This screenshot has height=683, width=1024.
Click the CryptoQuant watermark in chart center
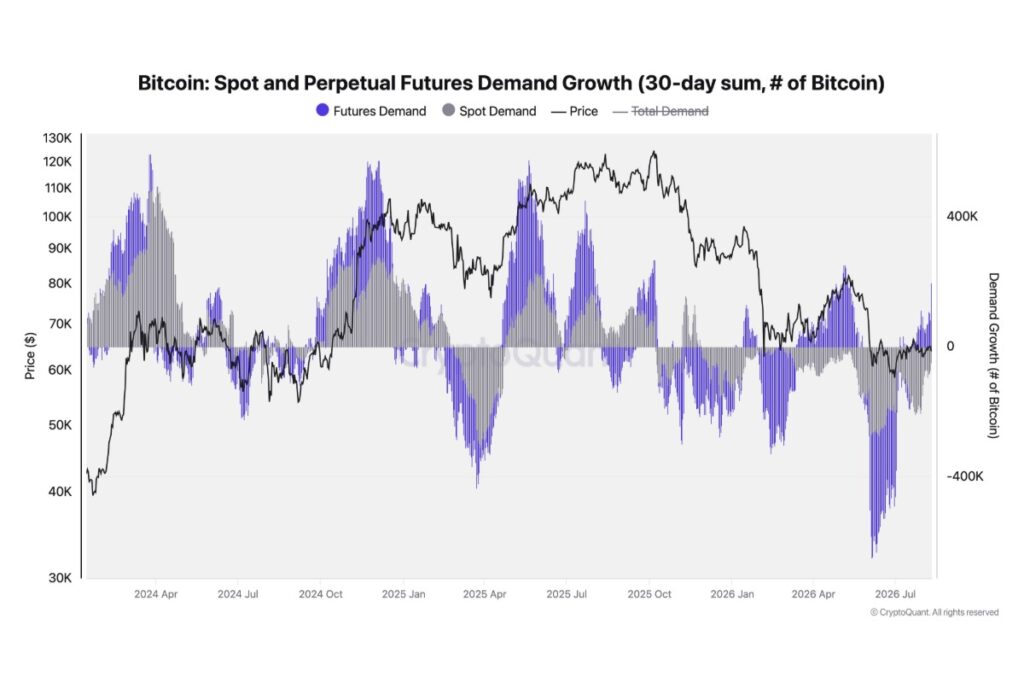pos(503,355)
